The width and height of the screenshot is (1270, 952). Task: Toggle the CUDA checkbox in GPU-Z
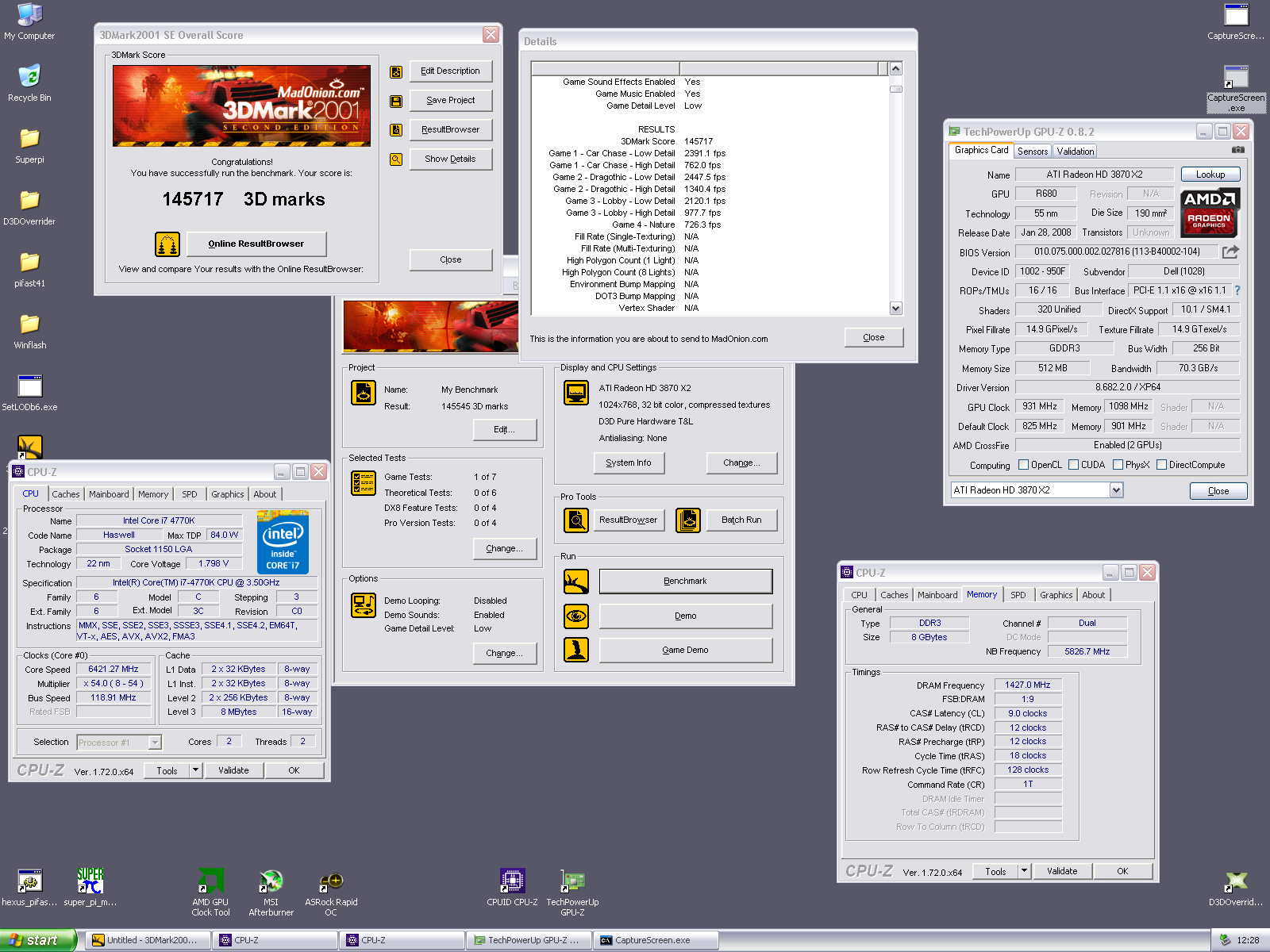coord(1074,465)
